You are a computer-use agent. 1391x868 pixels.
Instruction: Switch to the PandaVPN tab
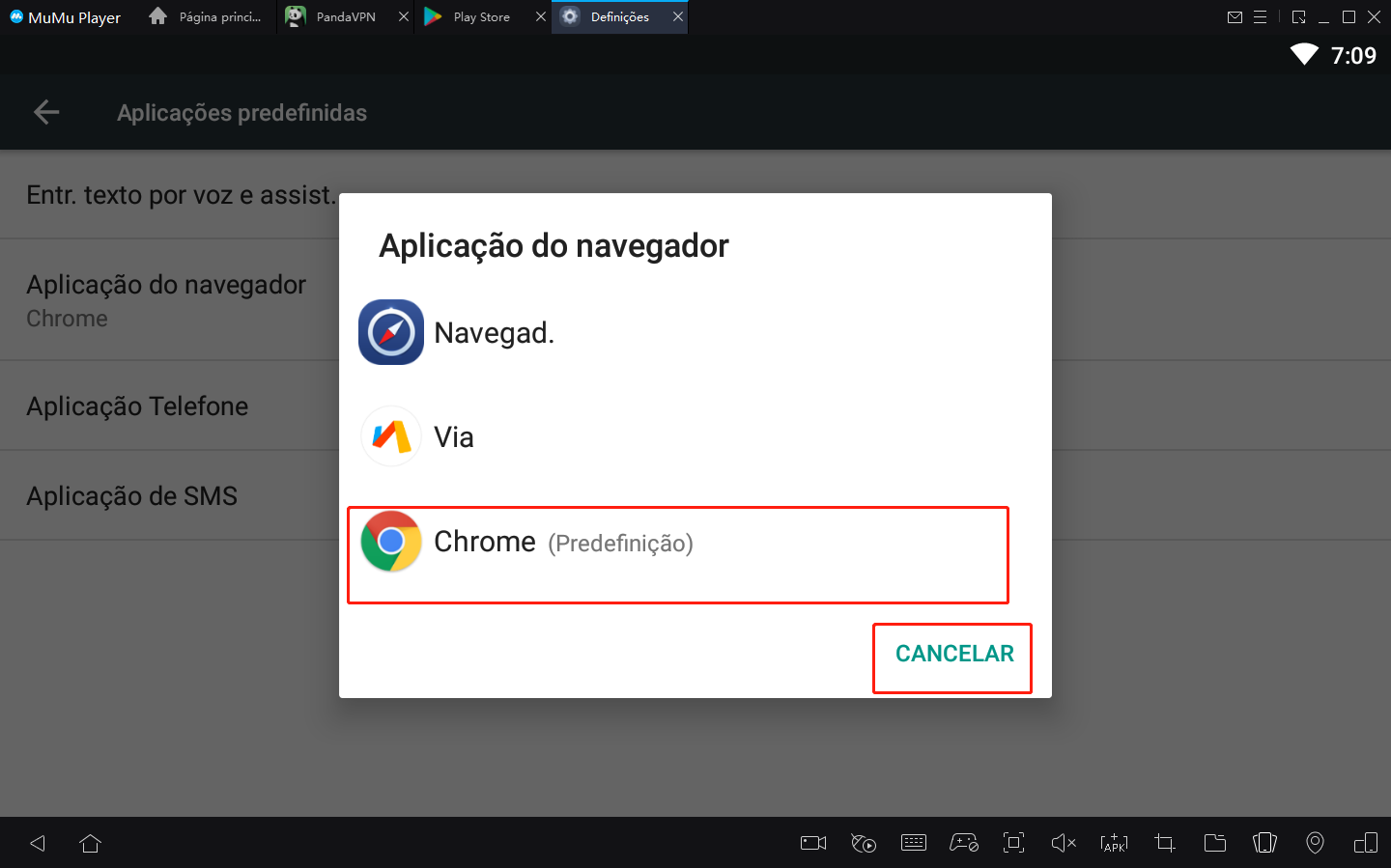tap(340, 16)
